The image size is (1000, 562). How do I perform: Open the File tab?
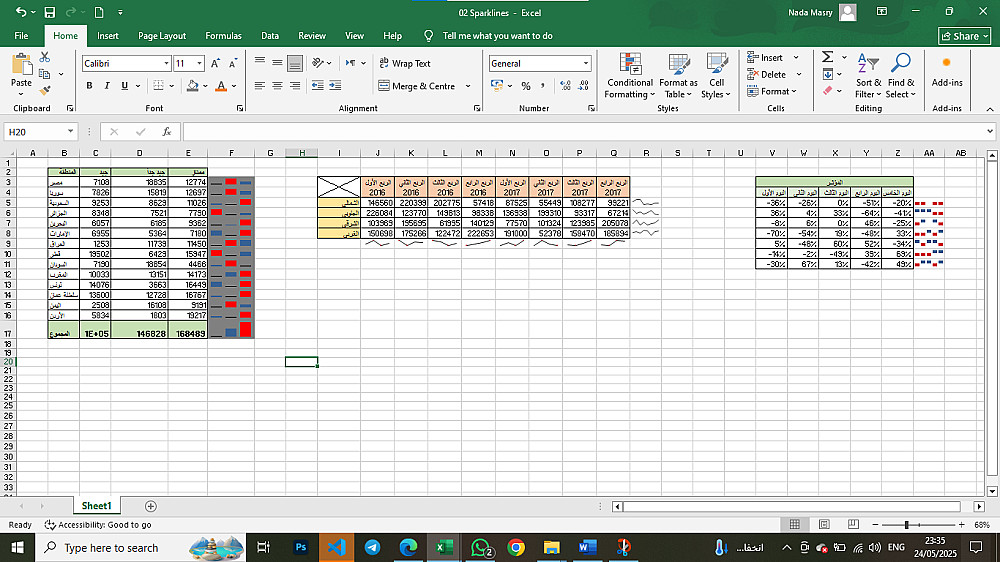[21, 36]
